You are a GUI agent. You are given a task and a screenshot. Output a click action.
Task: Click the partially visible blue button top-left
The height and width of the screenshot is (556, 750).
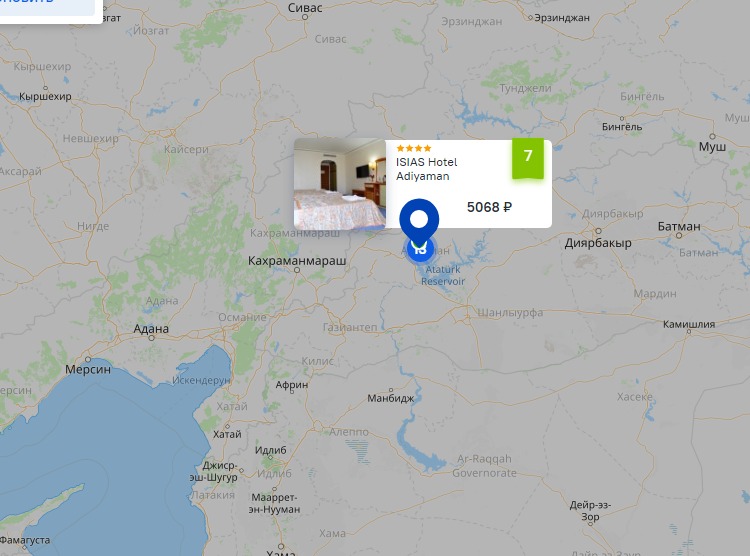47,6
